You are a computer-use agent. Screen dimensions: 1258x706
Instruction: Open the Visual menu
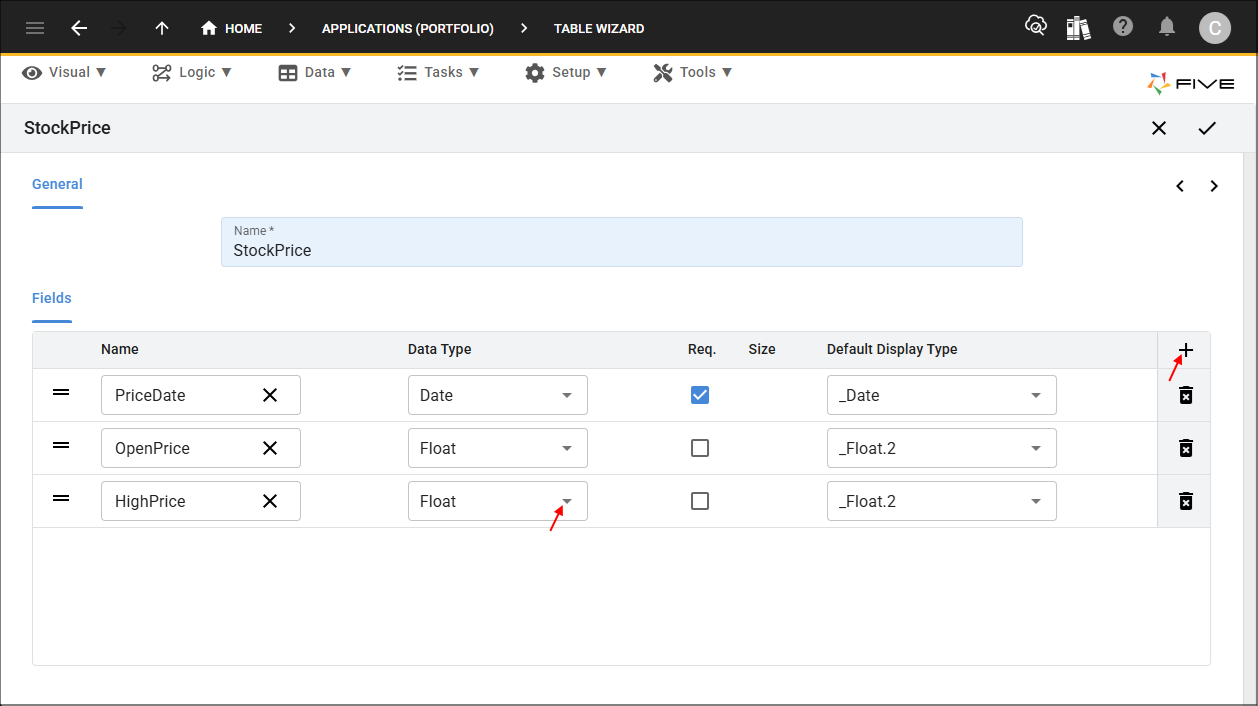[x=64, y=72]
